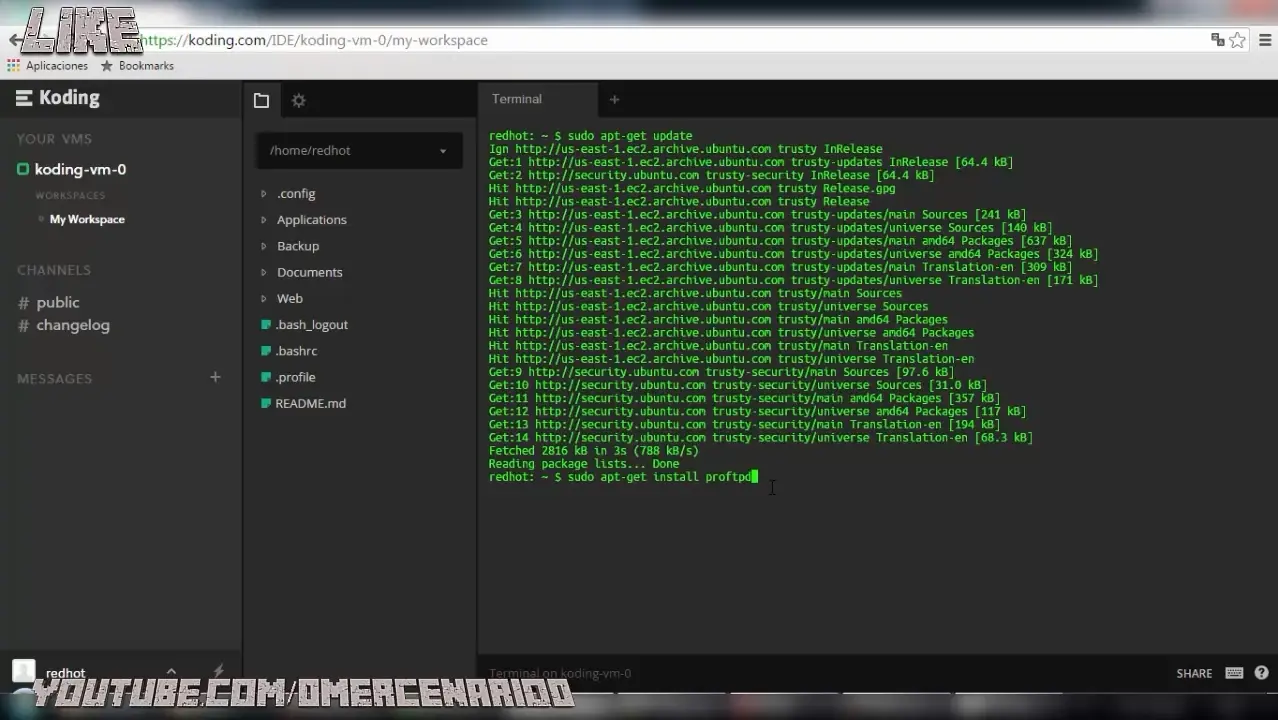Click the 'sudo apt-get update' command line
Image resolution: width=1278 pixels, height=720 pixels.
(x=590, y=136)
